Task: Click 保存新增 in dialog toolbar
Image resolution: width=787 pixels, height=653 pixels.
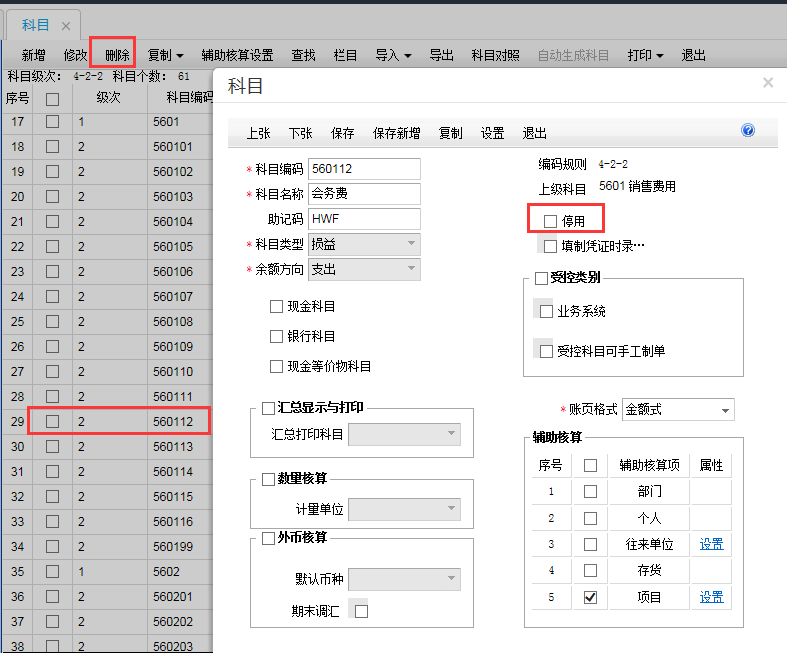Action: pyautogui.click(x=397, y=133)
